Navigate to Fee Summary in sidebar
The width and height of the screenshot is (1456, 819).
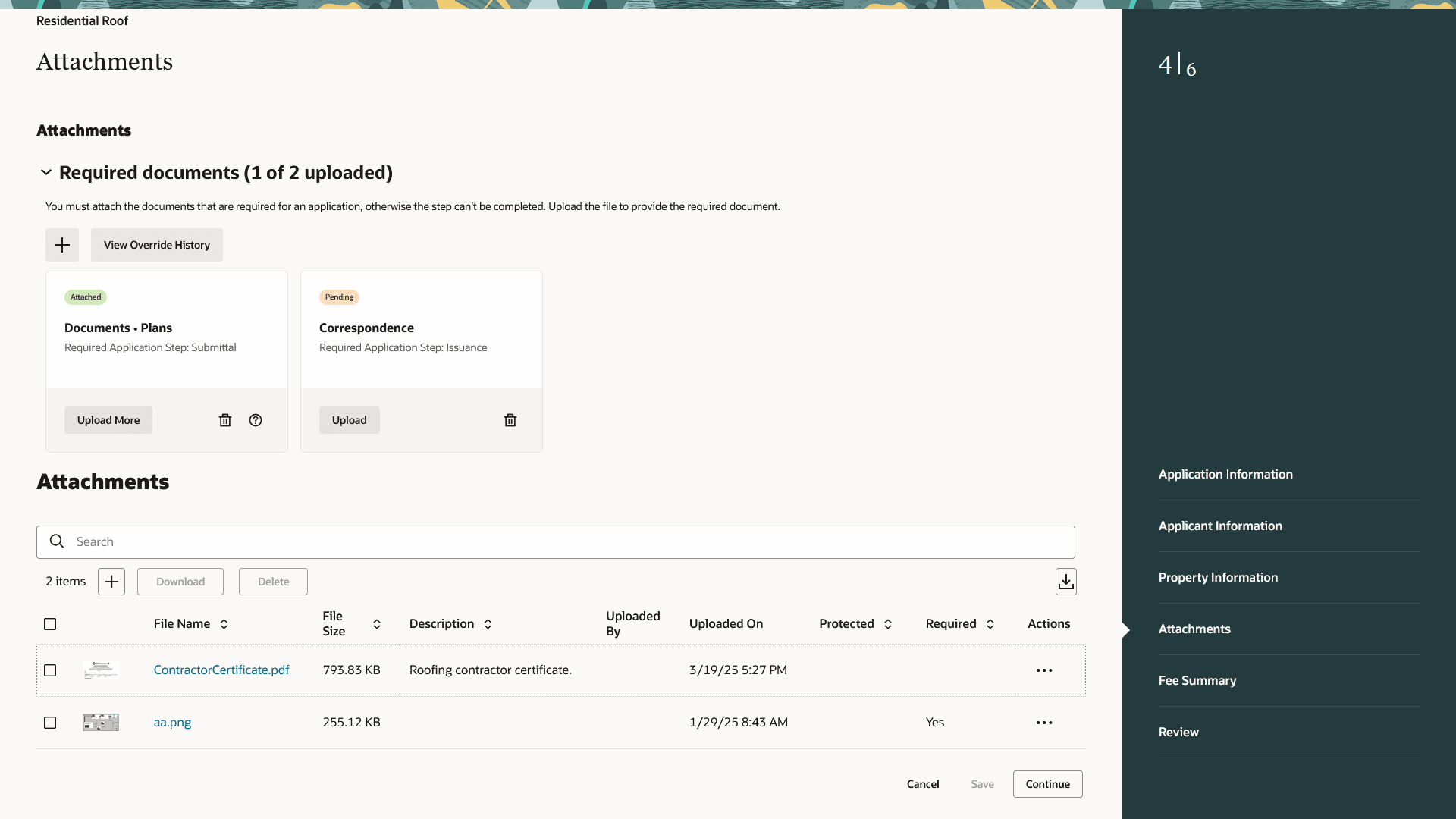tap(1197, 680)
